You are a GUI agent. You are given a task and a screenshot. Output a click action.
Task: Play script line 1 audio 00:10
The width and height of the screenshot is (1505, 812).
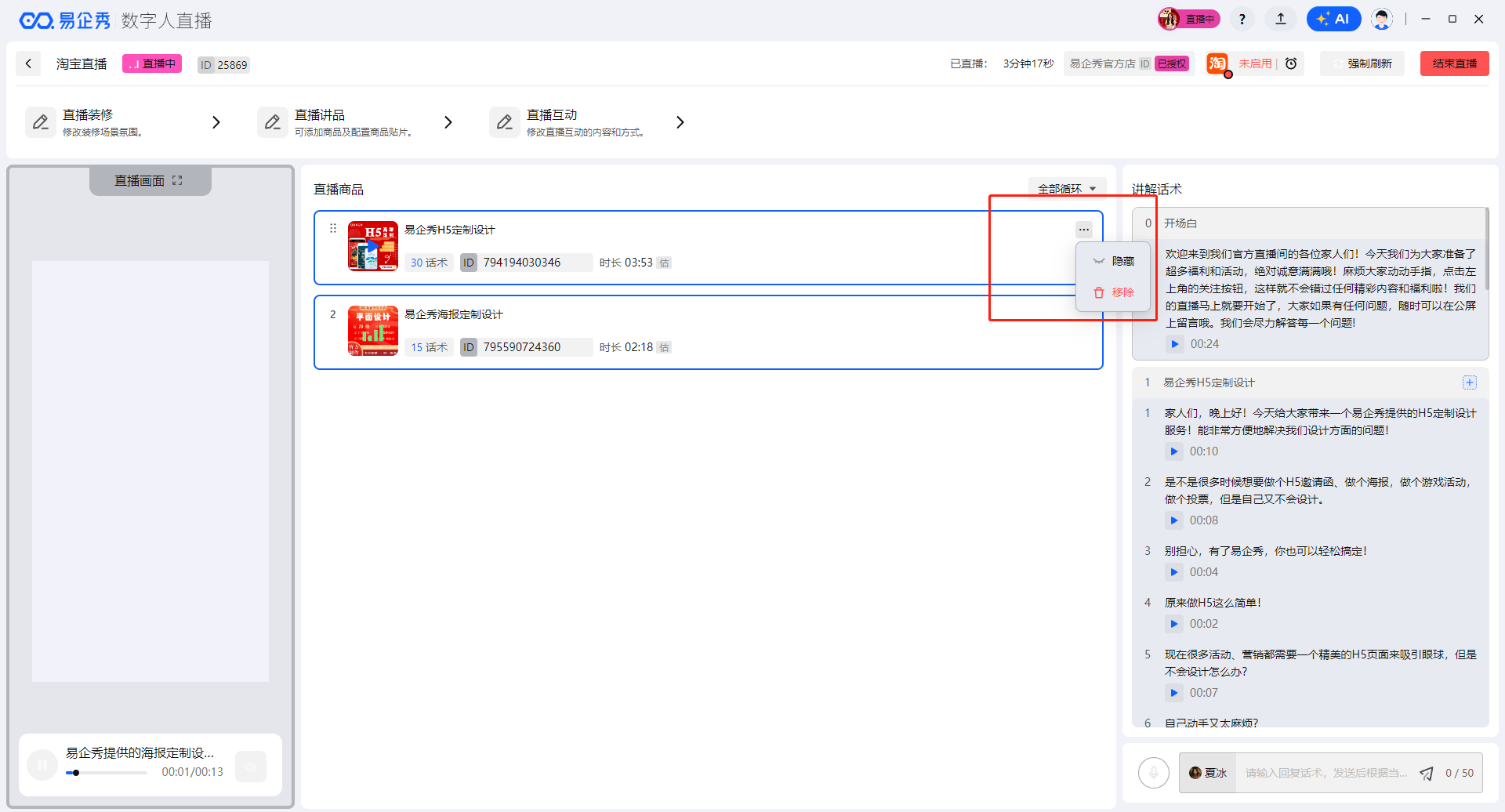(x=1173, y=451)
